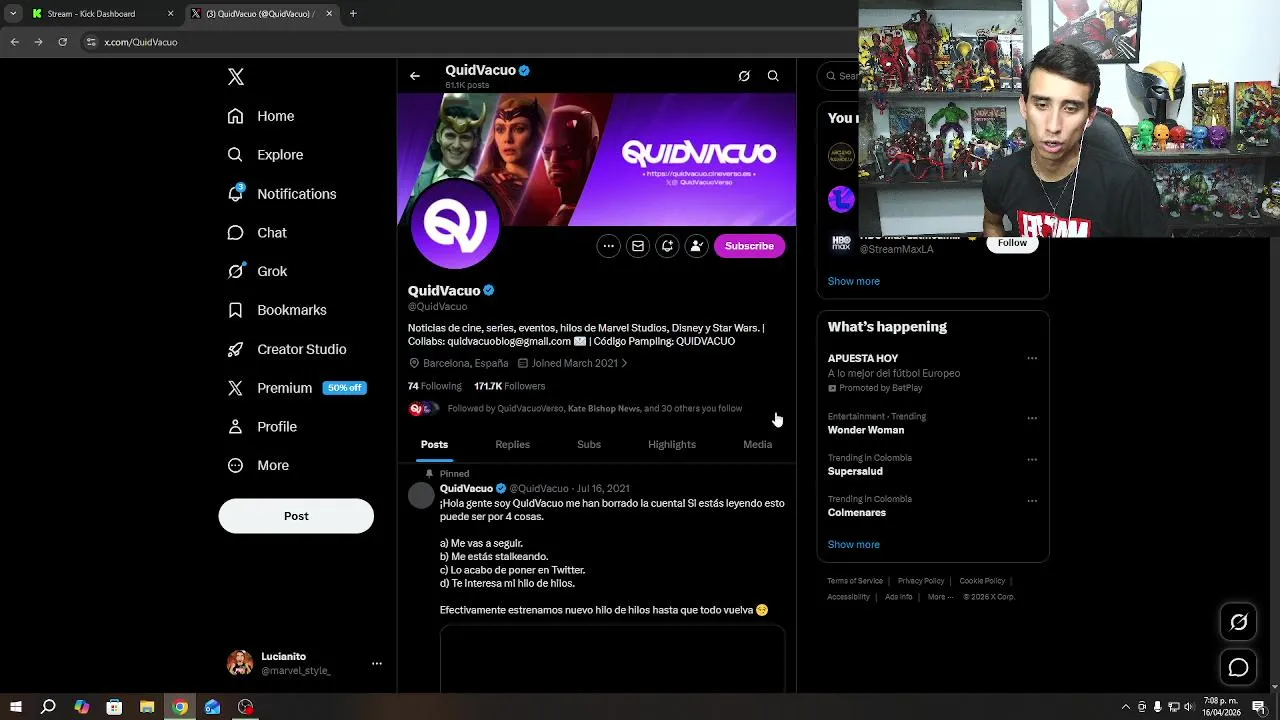Click the Grok icon in profile header
The width and height of the screenshot is (1280, 720).
pos(744,76)
